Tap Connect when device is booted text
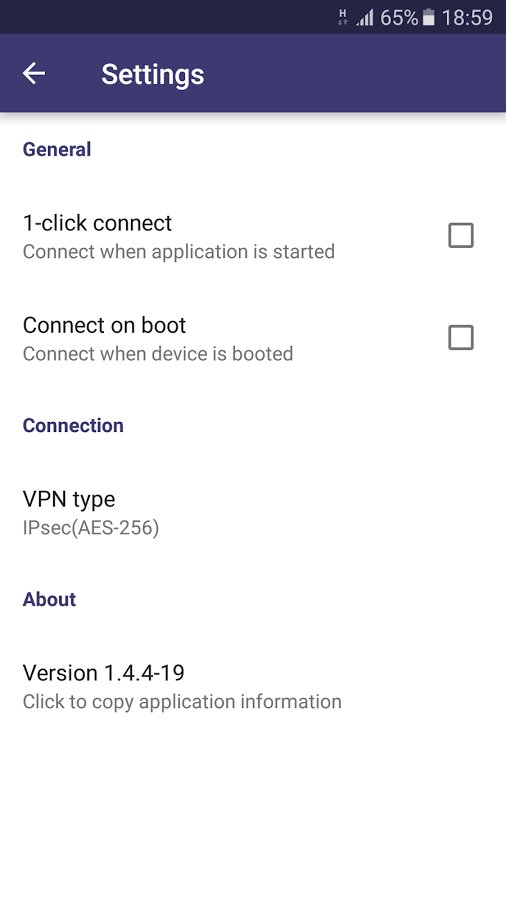Viewport: 506px width, 900px height. [x=158, y=354]
